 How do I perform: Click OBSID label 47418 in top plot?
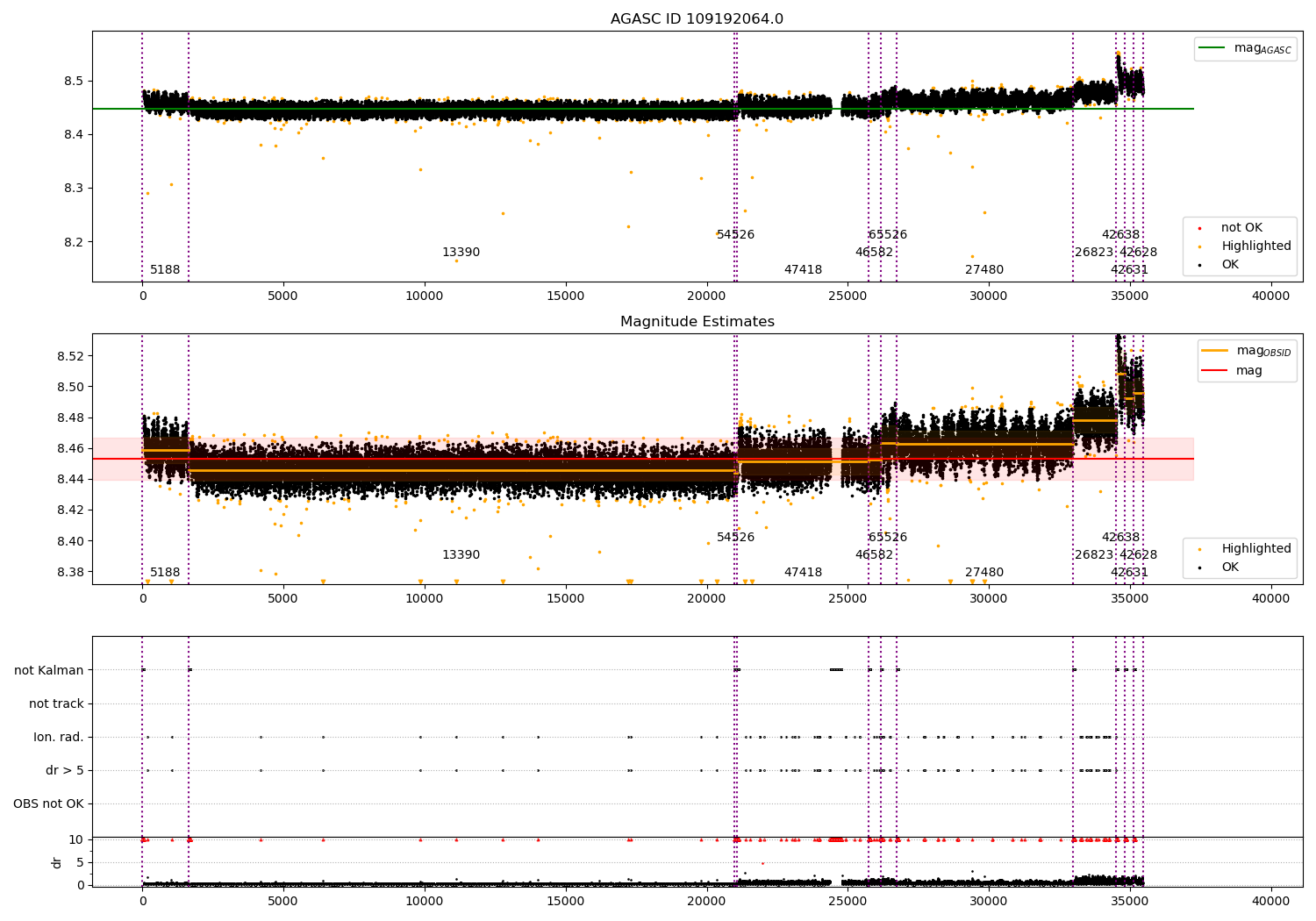(803, 270)
